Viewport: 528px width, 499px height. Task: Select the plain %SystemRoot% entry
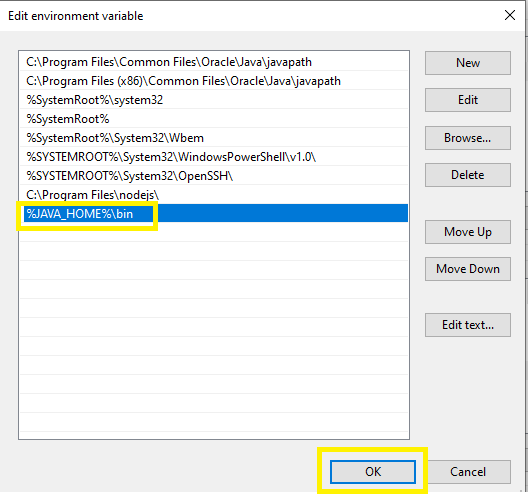(x=214, y=119)
